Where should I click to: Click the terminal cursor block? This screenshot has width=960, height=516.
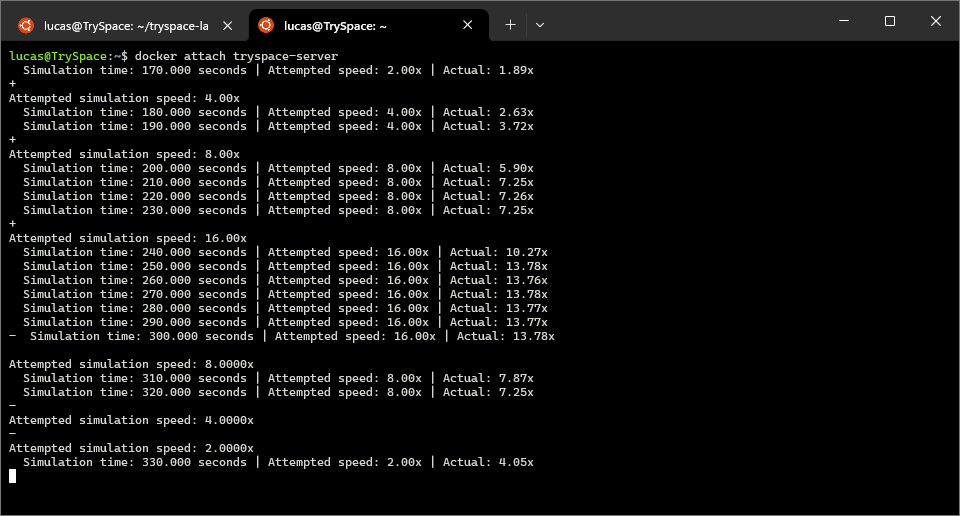click(x=12, y=476)
